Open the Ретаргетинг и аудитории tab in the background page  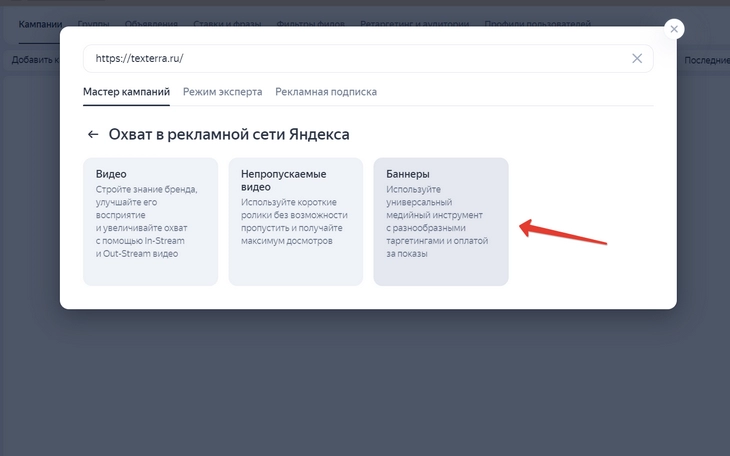point(414,23)
